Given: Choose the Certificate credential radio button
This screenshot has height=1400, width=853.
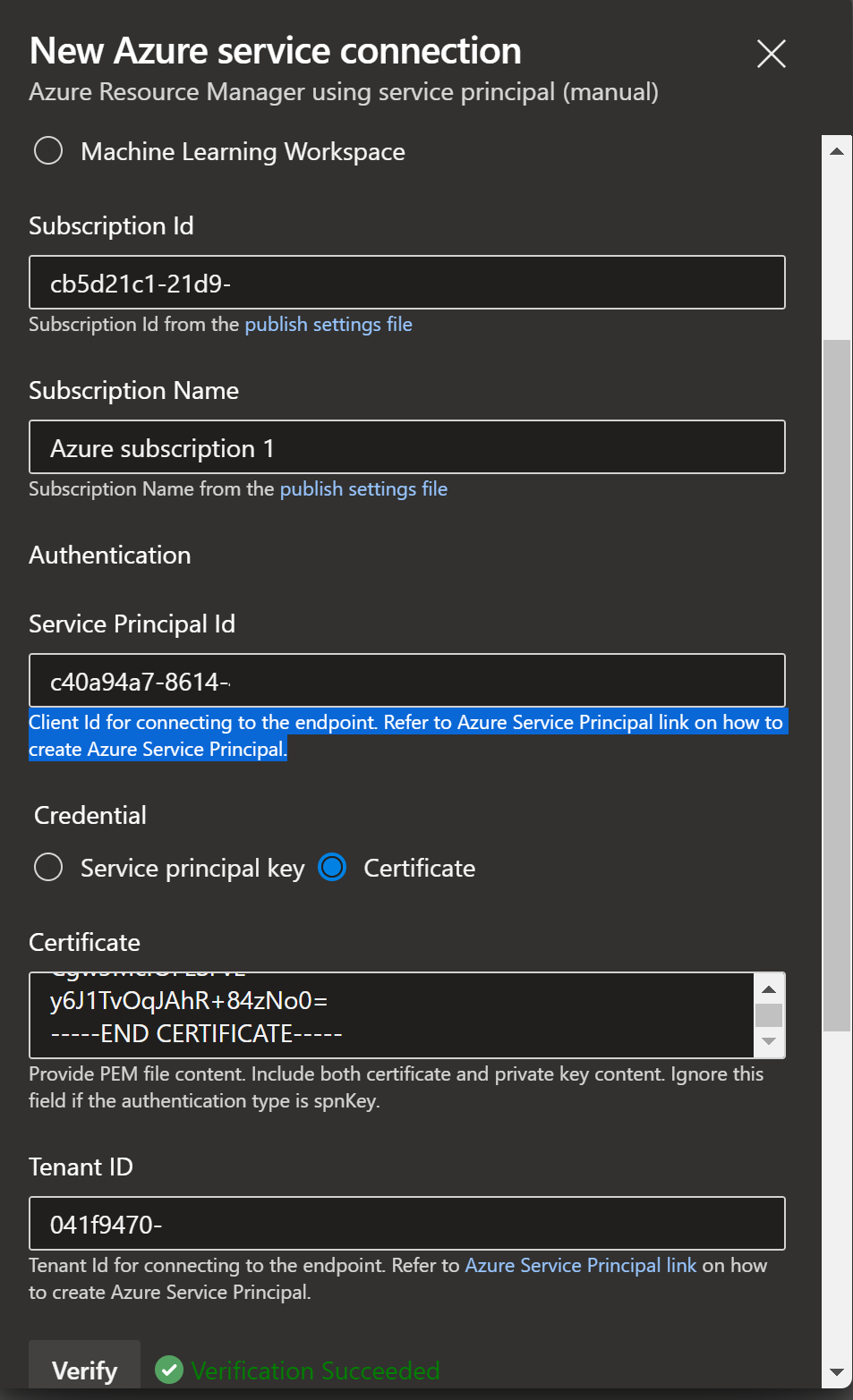Looking at the screenshot, I should pyautogui.click(x=332, y=867).
